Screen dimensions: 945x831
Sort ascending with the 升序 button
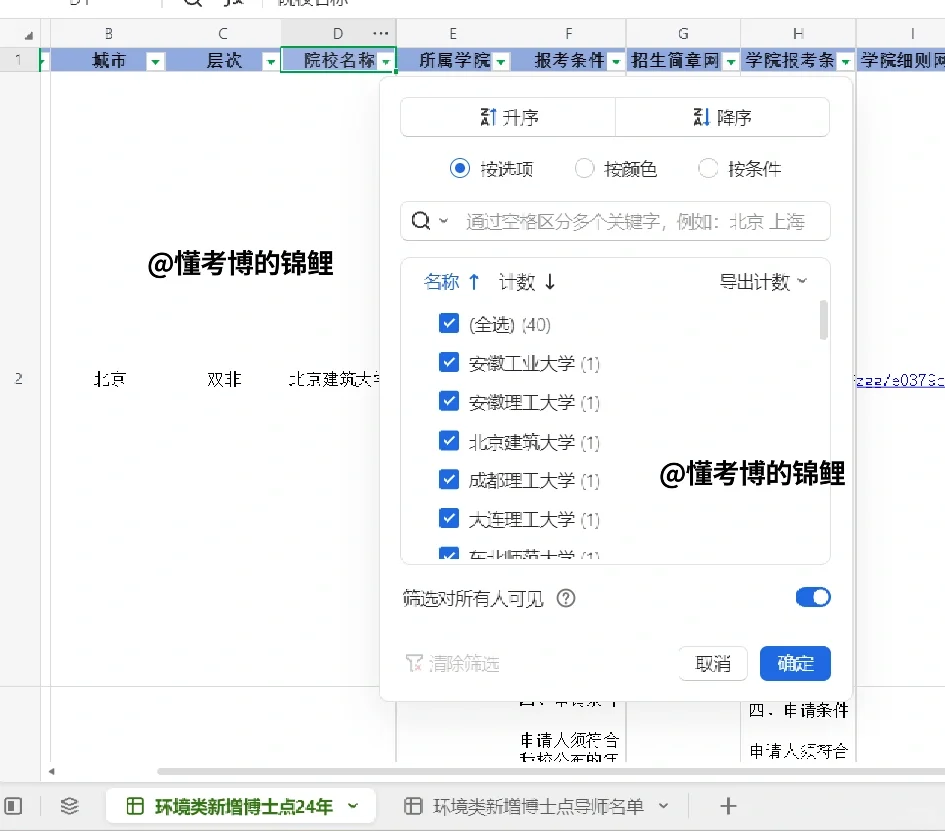(x=508, y=117)
